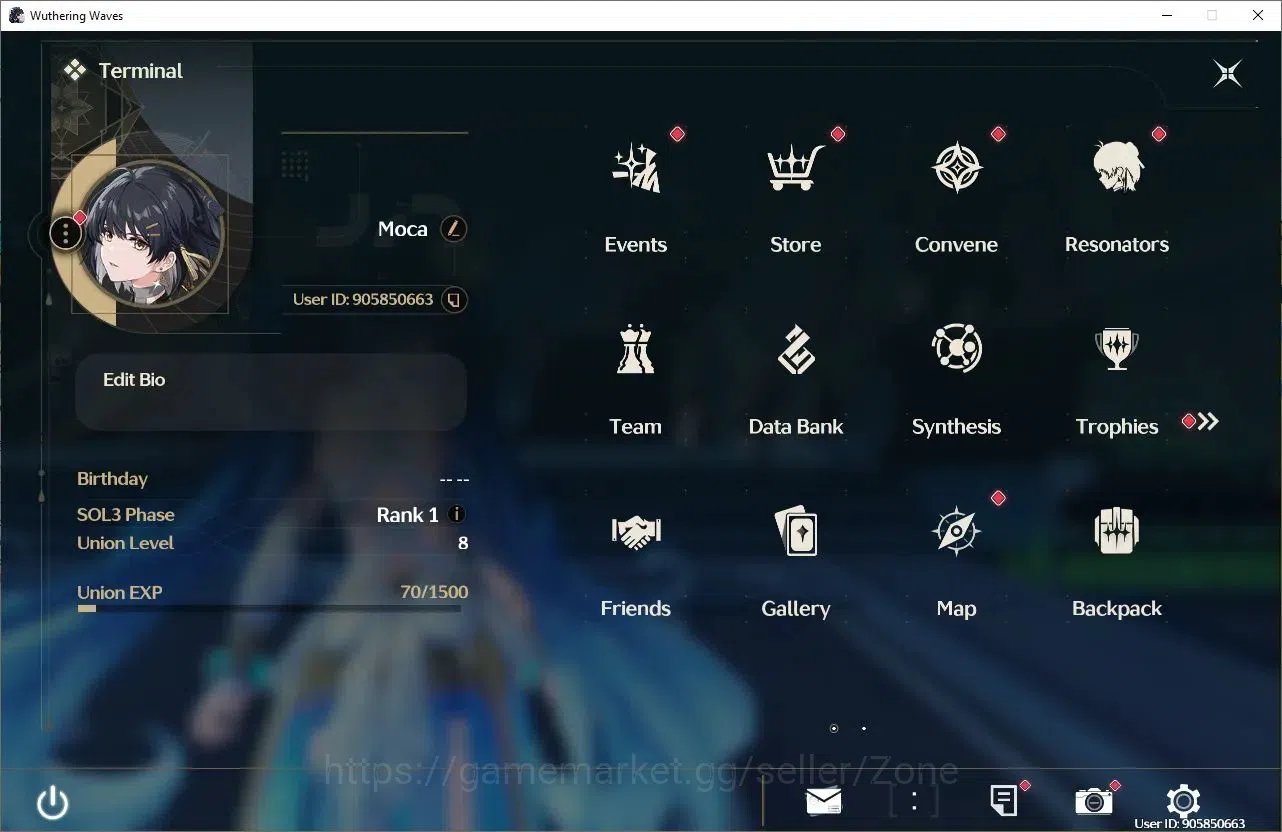1282x832 pixels.
Task: Open the camera photo mode icon
Action: [1094, 801]
